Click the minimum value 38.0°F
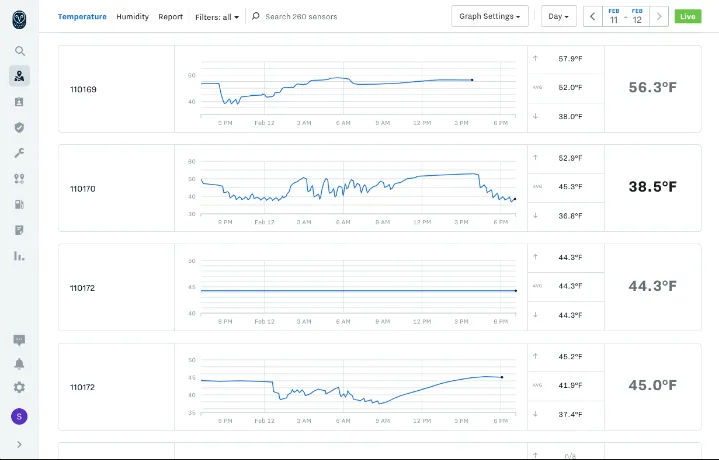 (570, 116)
